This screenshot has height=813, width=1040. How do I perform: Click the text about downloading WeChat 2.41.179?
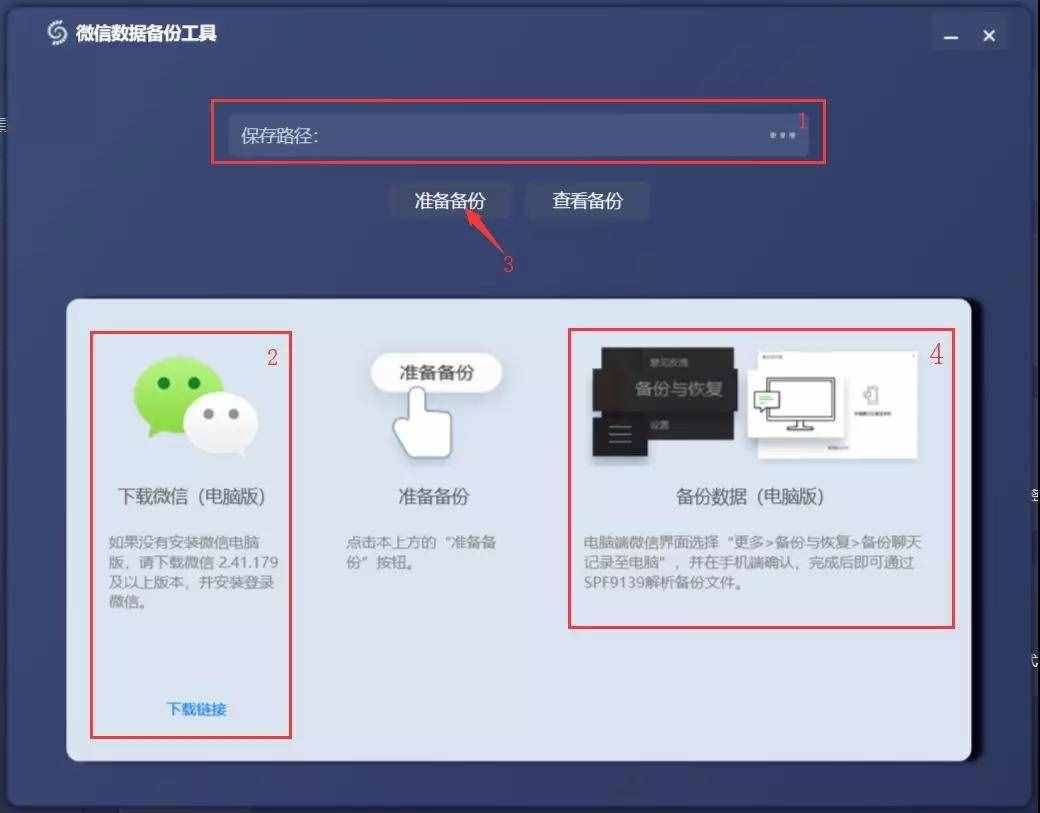(x=193, y=572)
